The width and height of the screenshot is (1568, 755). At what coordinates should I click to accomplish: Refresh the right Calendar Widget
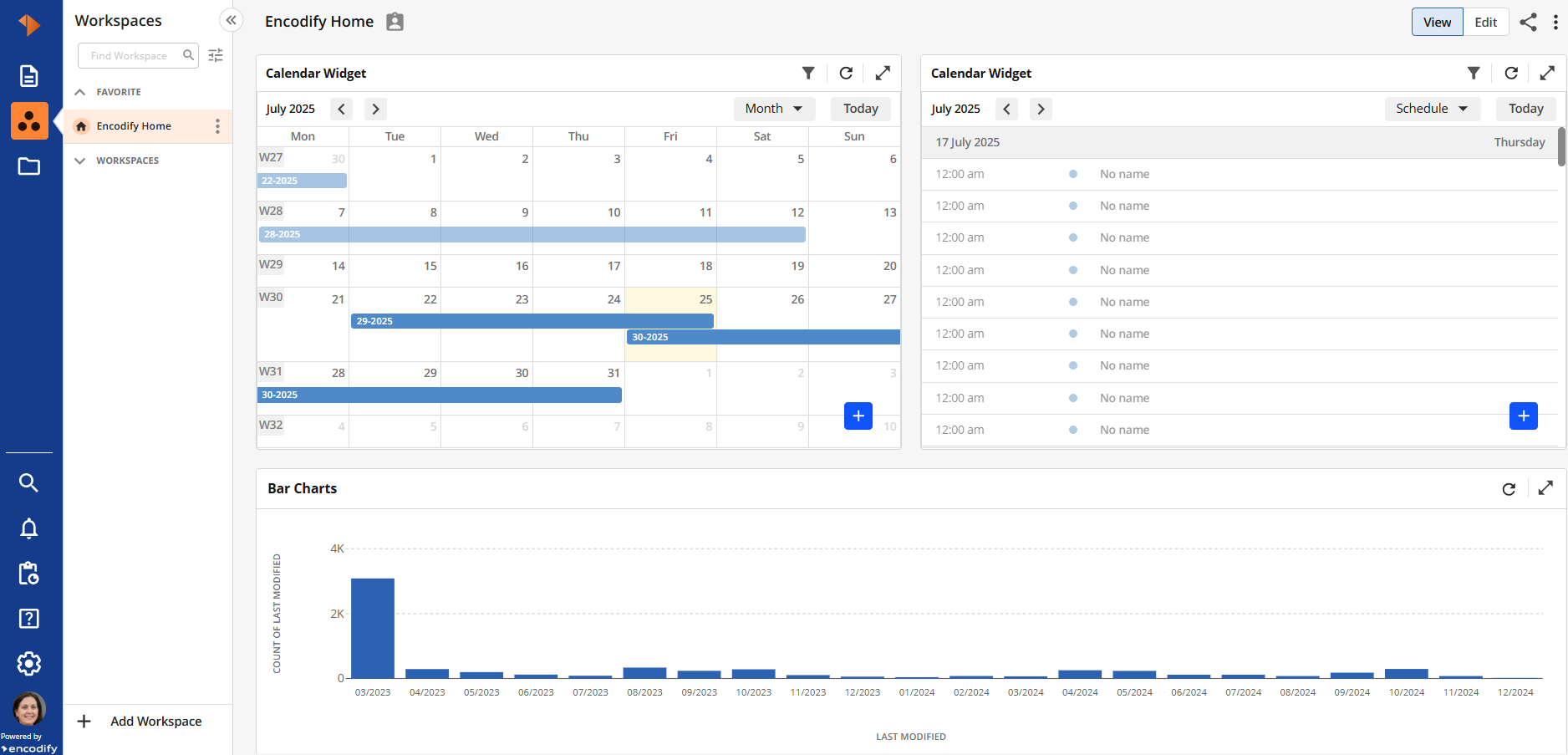(1511, 73)
